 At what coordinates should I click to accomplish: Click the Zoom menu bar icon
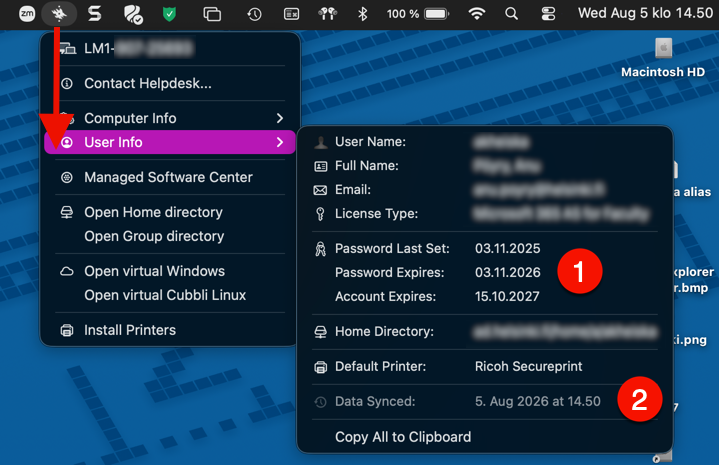tap(27, 14)
